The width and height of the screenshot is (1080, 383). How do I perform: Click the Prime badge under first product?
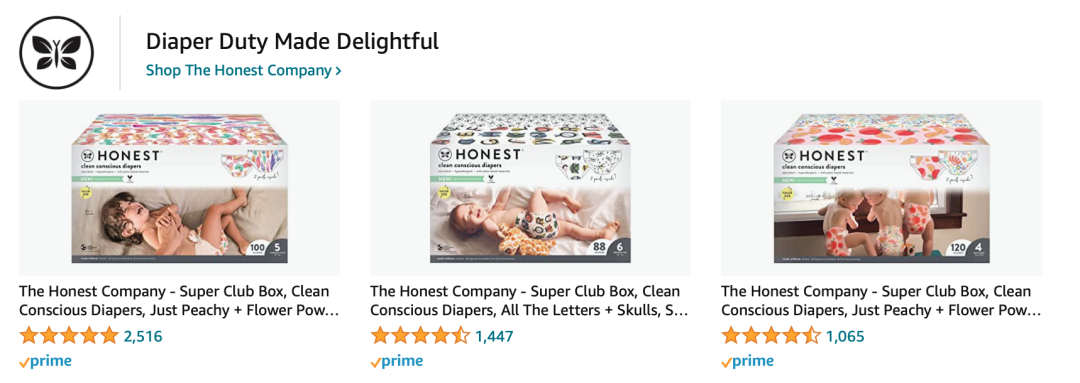[x=45, y=362]
